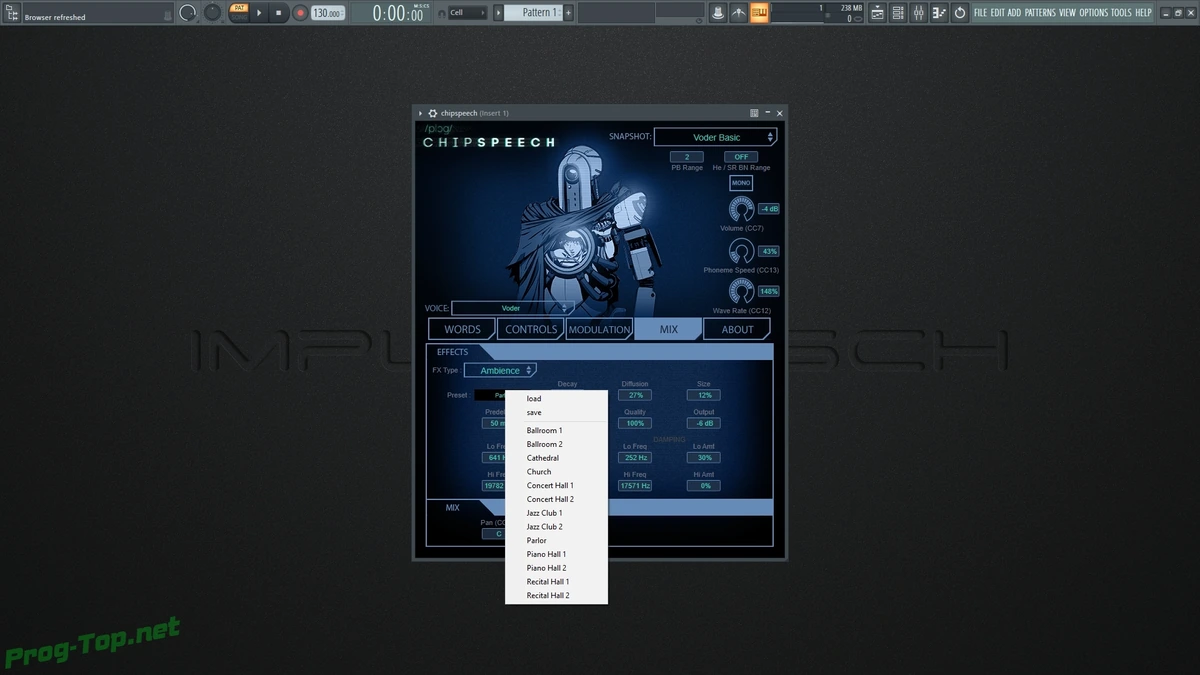Toggle the highlighted orange toolbar button
Viewport: 1200px width, 675px height.
pos(760,13)
